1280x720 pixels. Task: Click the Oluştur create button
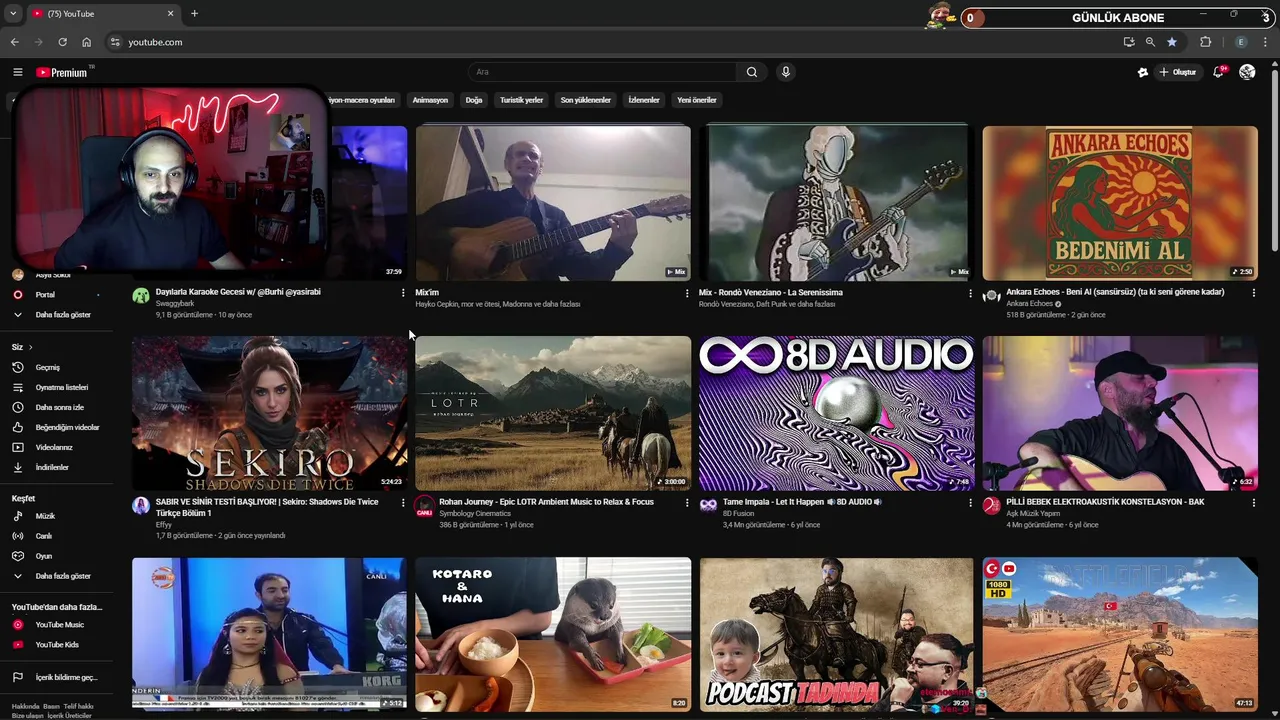pos(1177,72)
